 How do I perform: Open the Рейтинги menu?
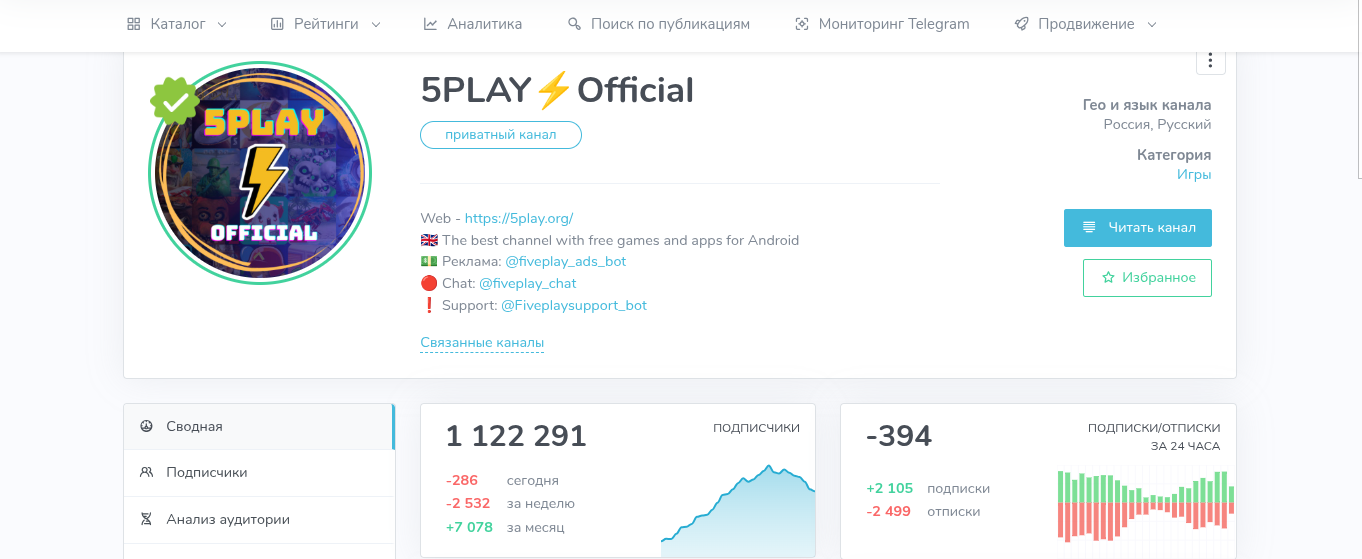tap(325, 24)
